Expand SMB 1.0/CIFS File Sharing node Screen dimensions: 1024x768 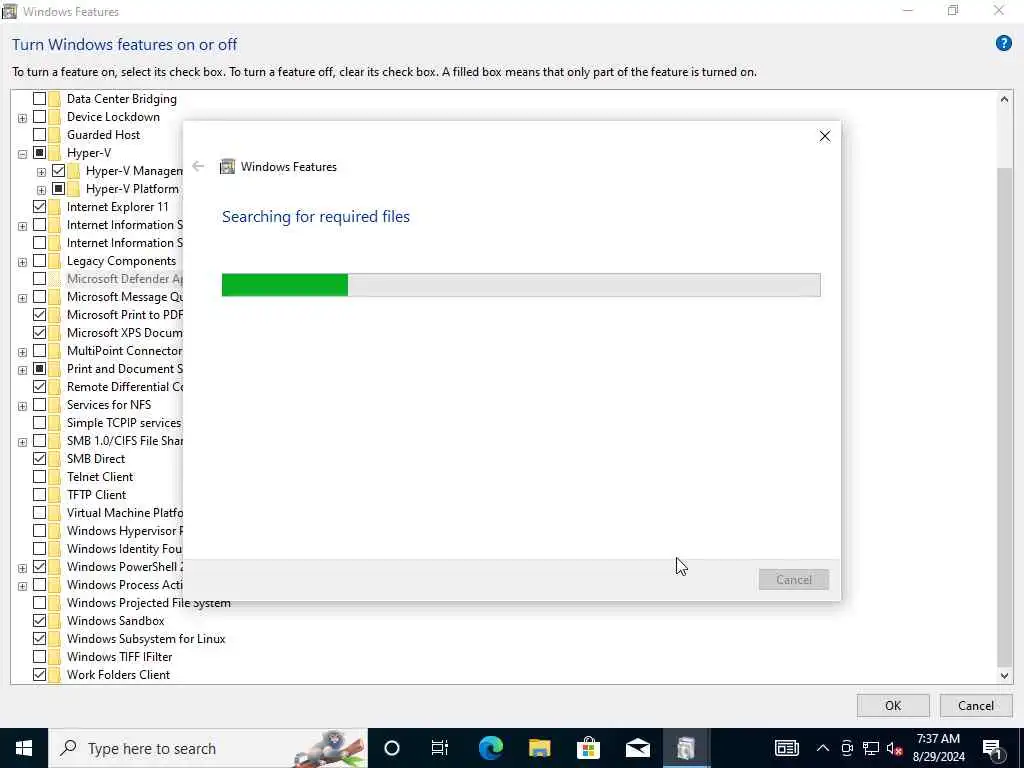click(x=22, y=442)
